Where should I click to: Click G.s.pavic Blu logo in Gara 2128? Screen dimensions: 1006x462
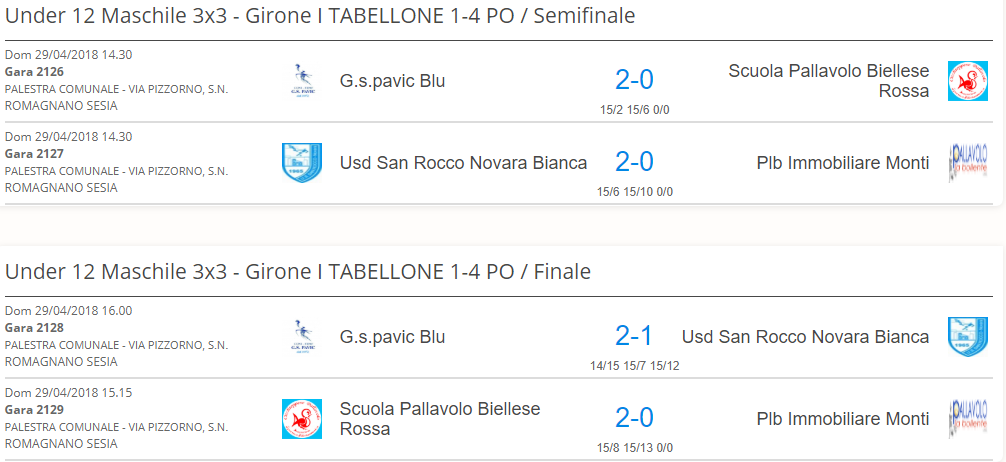pyautogui.click(x=302, y=337)
